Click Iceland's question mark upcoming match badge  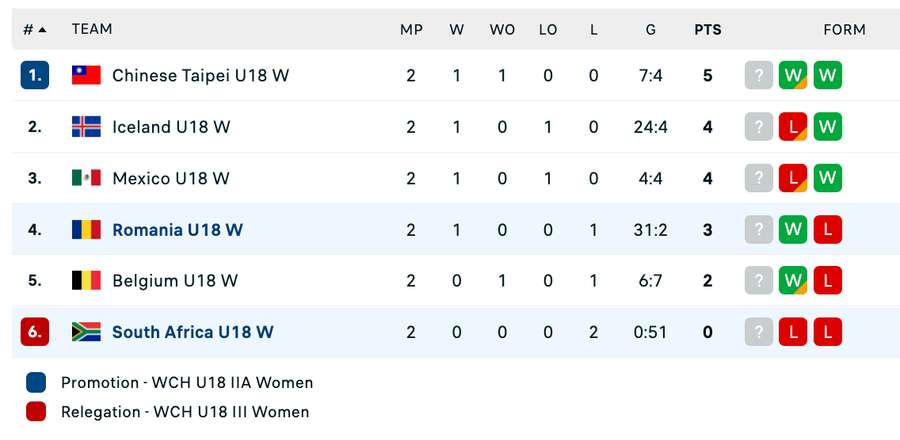coord(759,127)
